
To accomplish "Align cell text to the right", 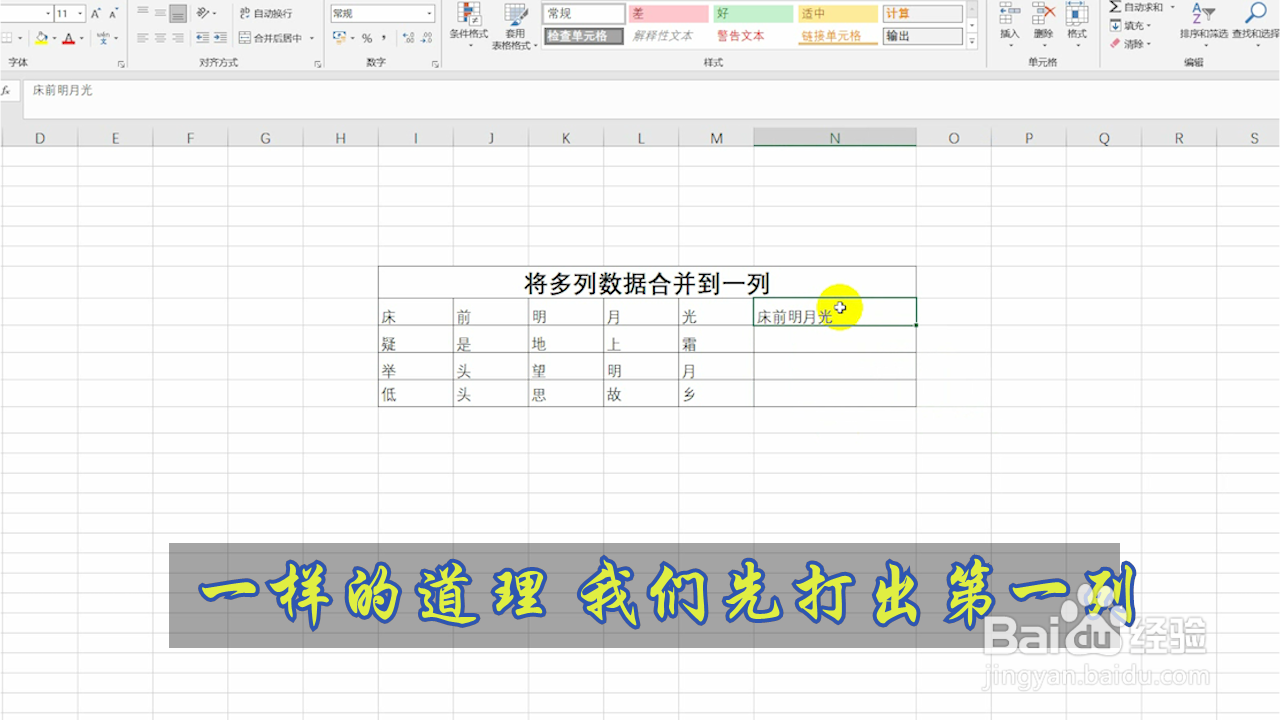I will 178,38.
